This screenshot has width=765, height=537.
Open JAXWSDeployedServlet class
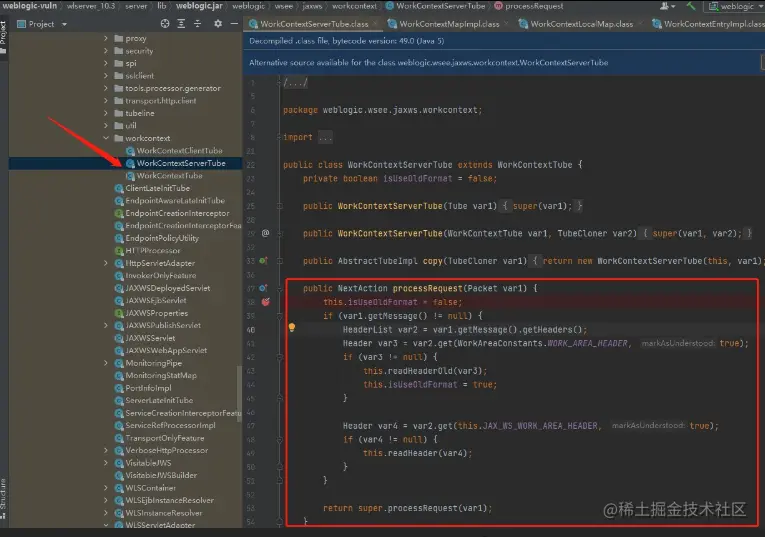point(167,288)
